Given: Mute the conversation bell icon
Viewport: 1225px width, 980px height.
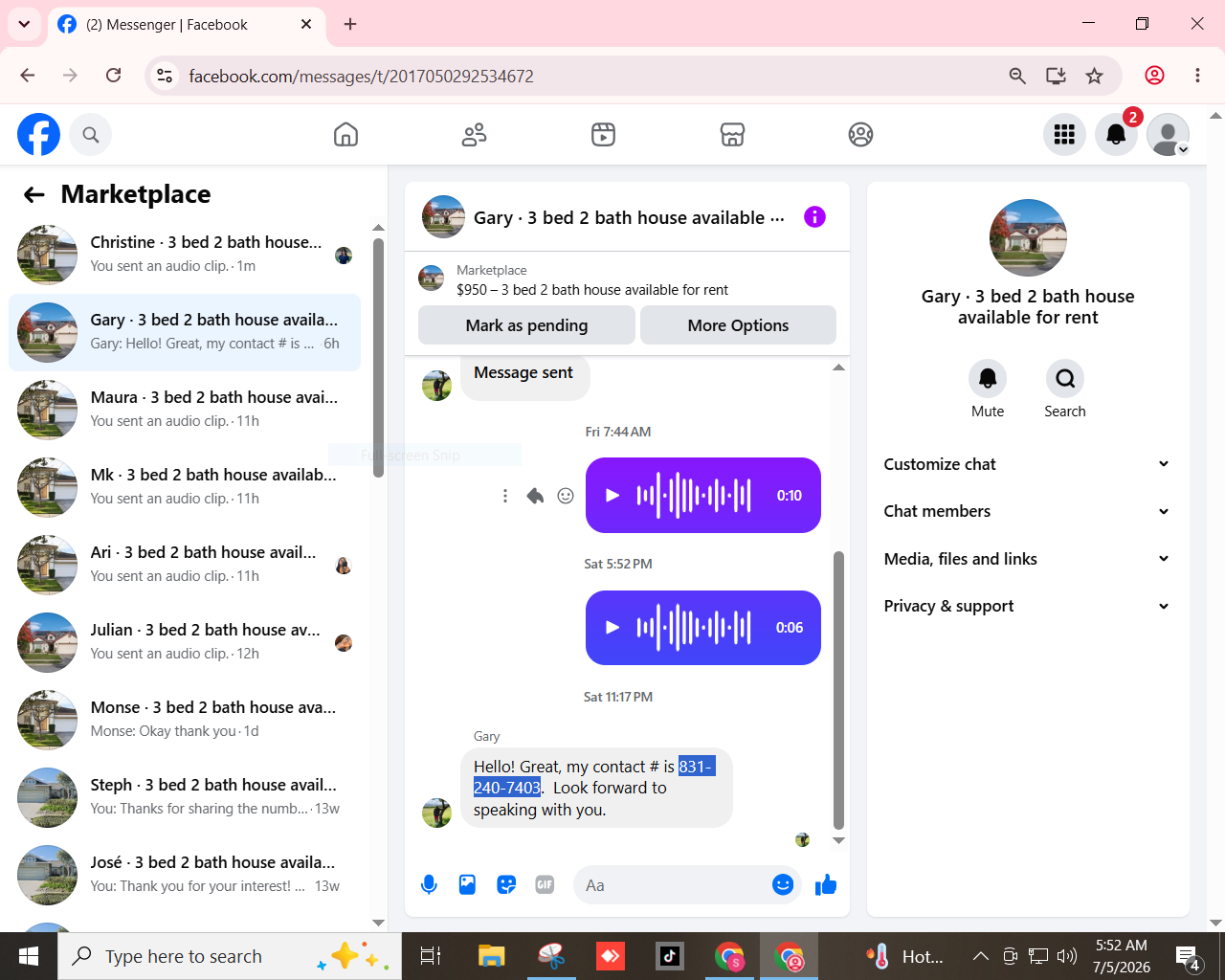Looking at the screenshot, I should (988, 379).
